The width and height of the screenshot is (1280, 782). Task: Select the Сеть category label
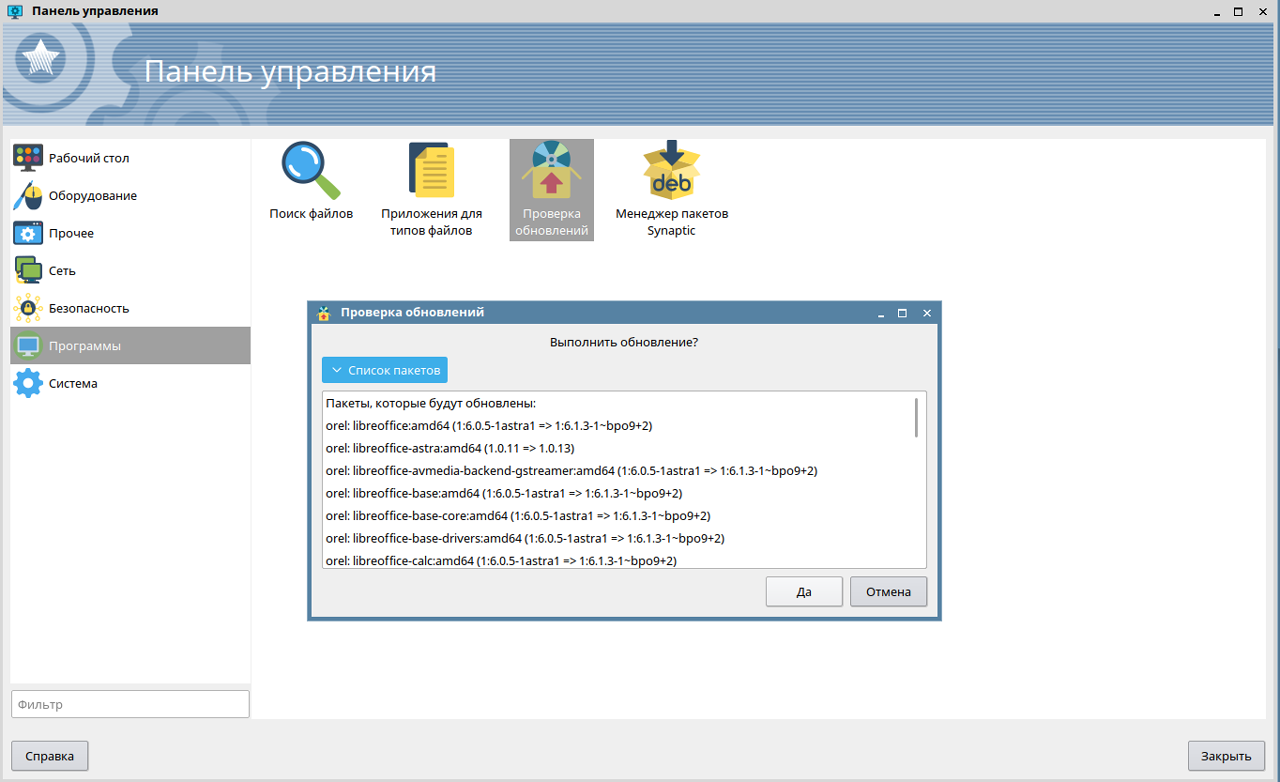click(62, 271)
